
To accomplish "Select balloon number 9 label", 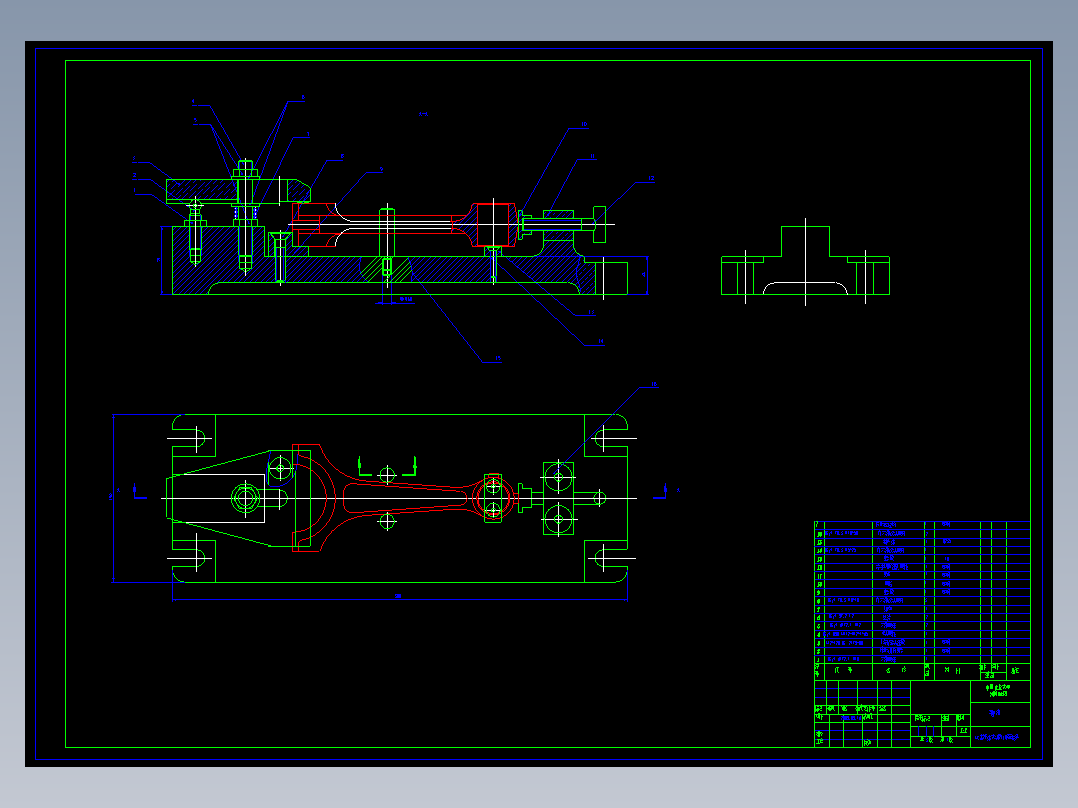I will point(381,170).
